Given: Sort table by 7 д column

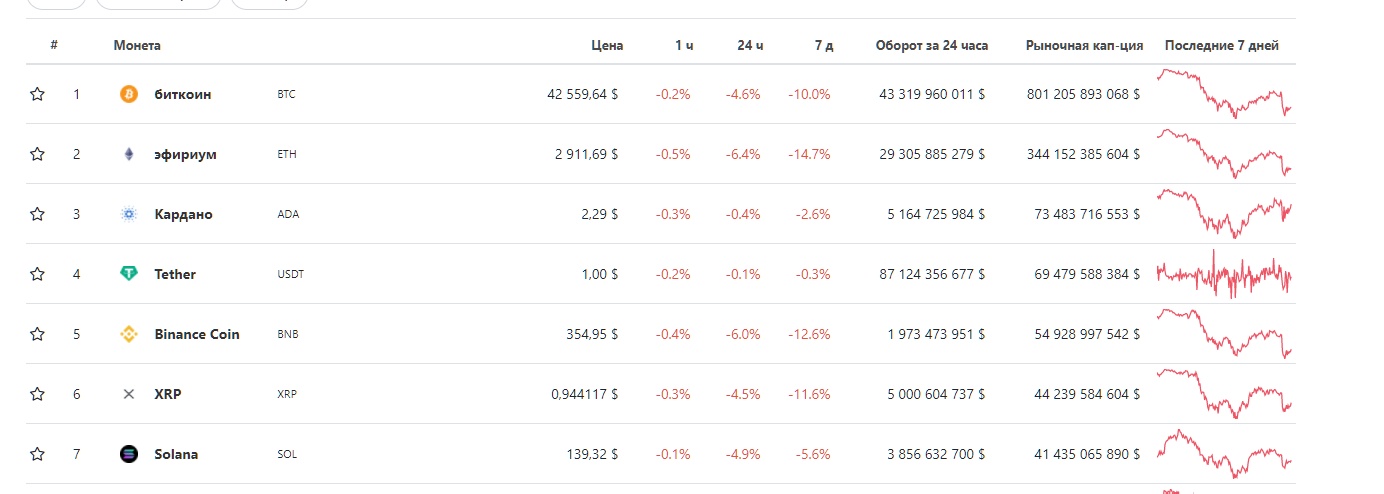Looking at the screenshot, I should [x=824, y=45].
